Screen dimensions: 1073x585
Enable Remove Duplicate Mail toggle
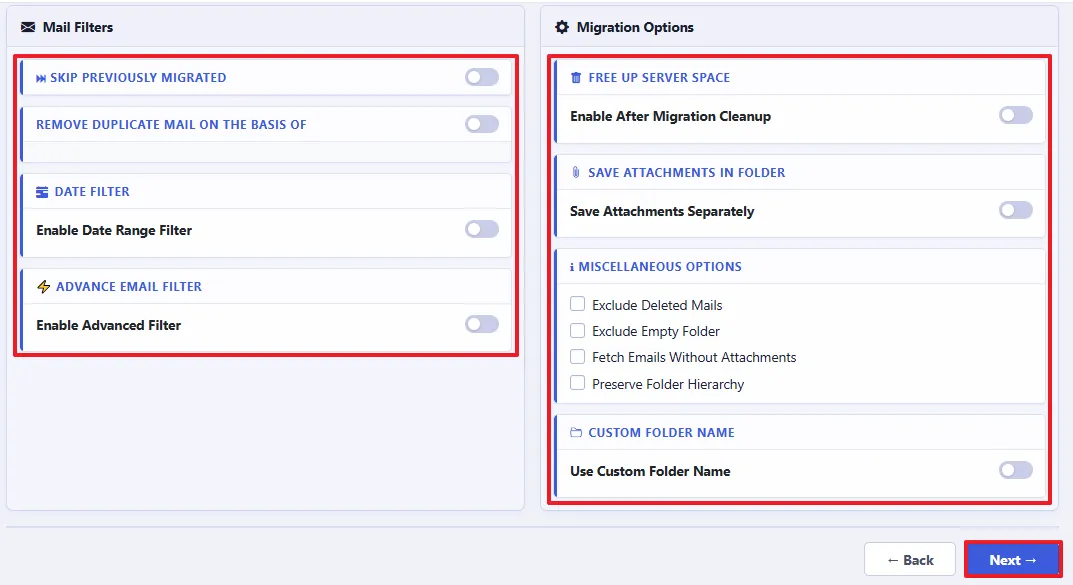482,124
